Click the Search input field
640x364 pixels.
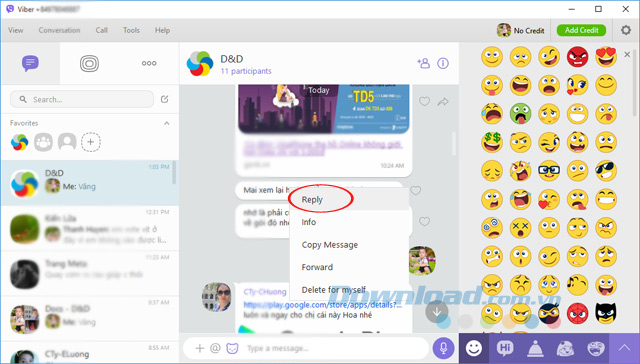click(x=82, y=99)
